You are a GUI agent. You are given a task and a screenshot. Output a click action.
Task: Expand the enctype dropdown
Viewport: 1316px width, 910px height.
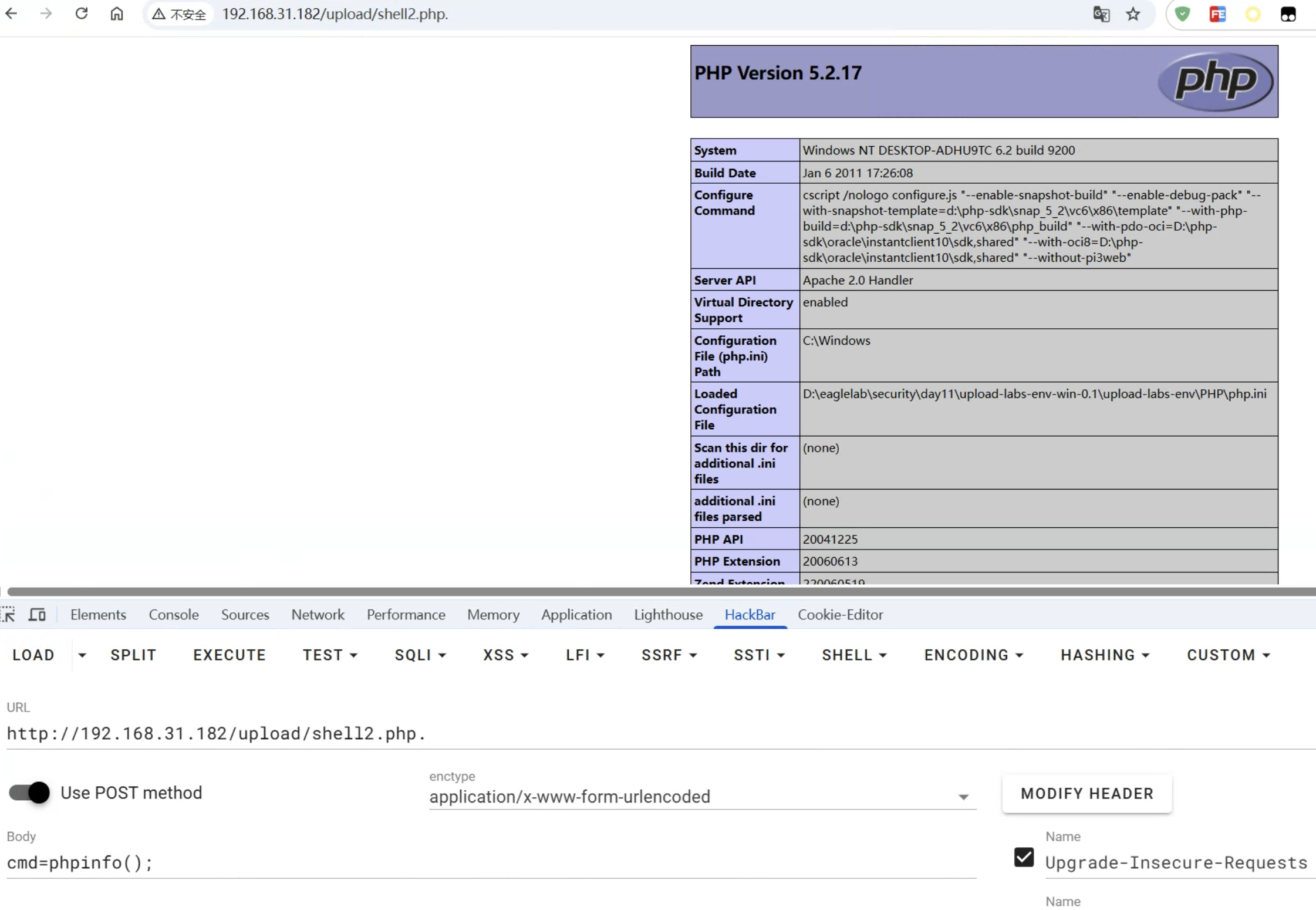pos(963,797)
